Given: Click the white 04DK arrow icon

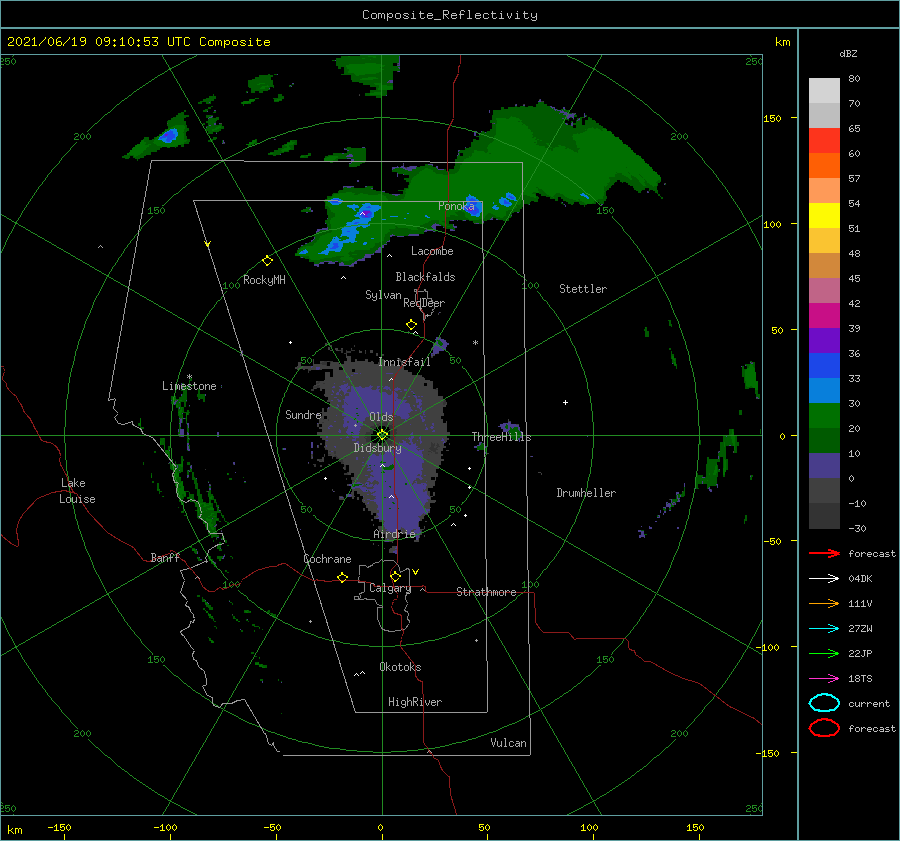Looking at the screenshot, I should pyautogui.click(x=824, y=578).
